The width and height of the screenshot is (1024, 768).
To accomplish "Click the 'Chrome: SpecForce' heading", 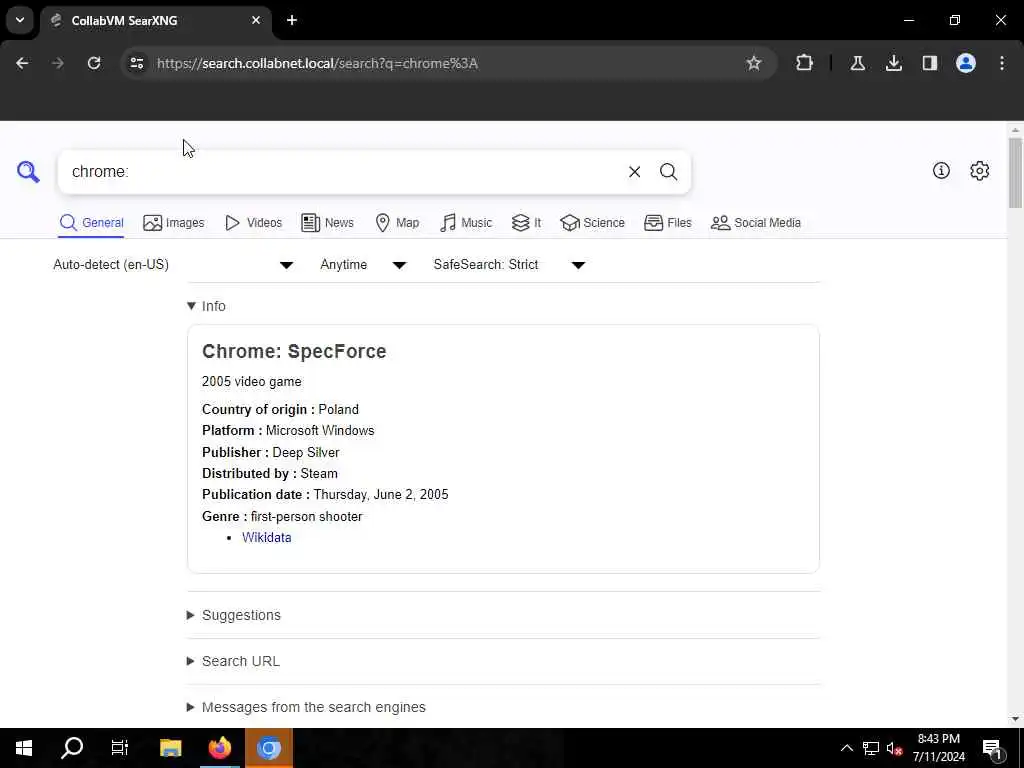I will pos(294,351).
